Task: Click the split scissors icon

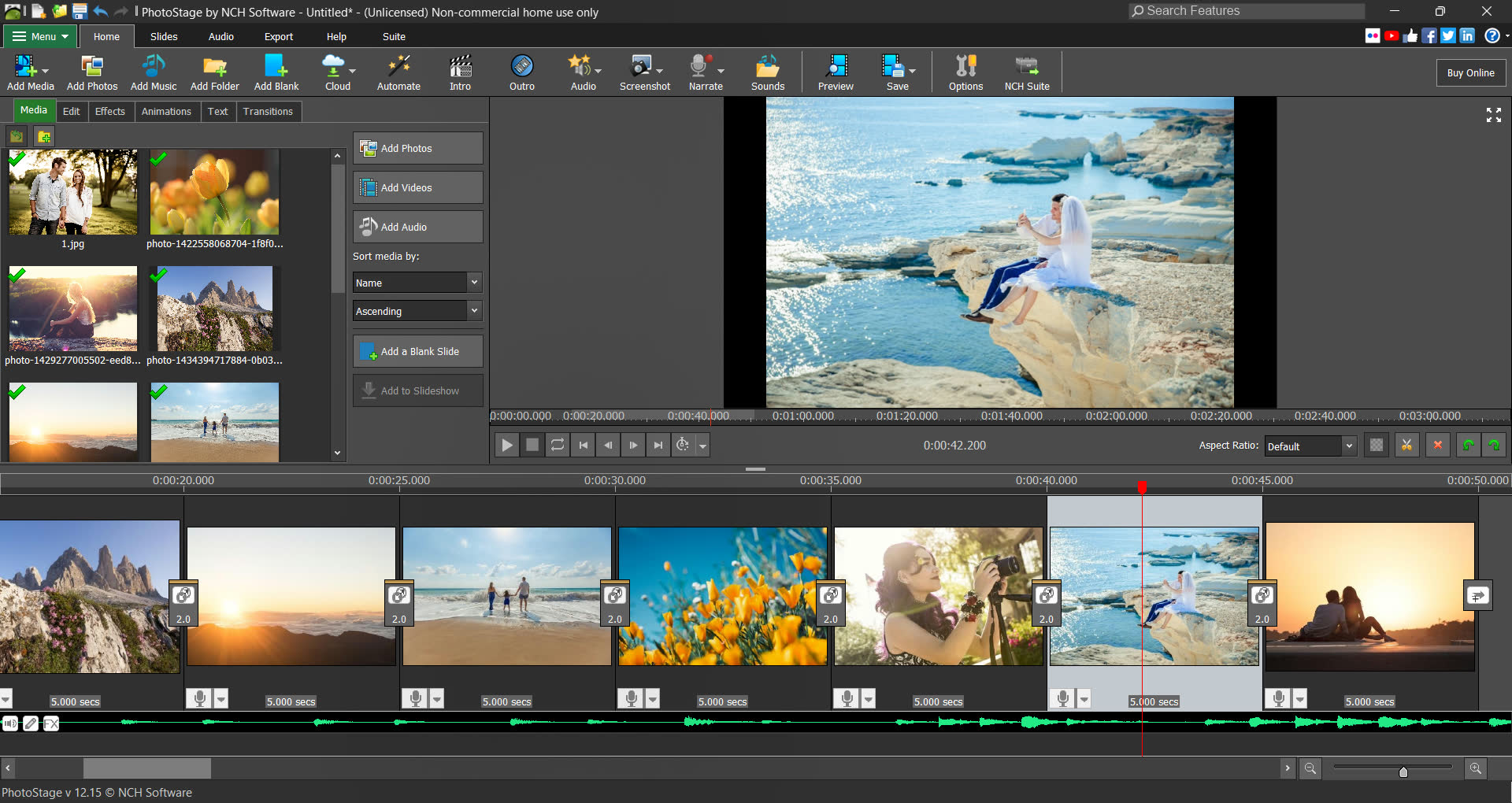Action: click(1406, 445)
